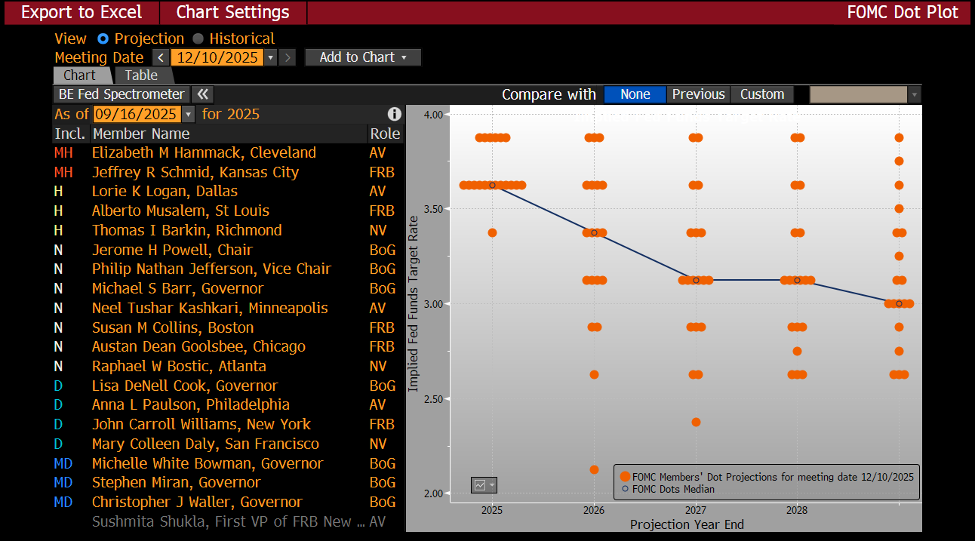Select the Lorie K Logan, Dallas row
Viewport: 977px width, 541px height.
(228, 191)
